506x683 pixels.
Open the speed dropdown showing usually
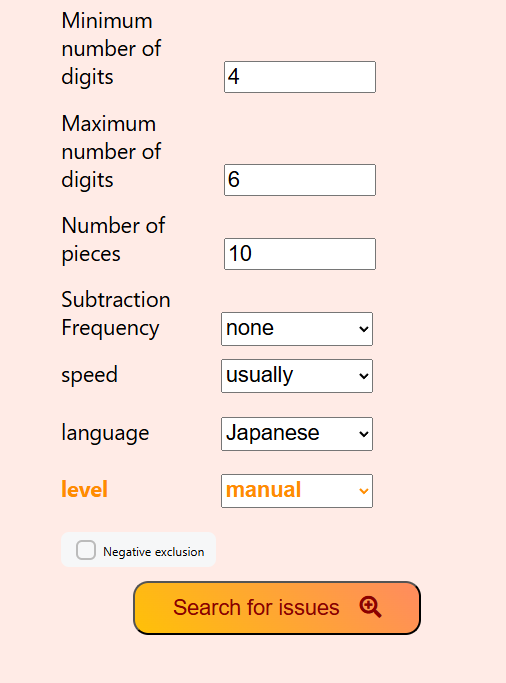coord(297,376)
